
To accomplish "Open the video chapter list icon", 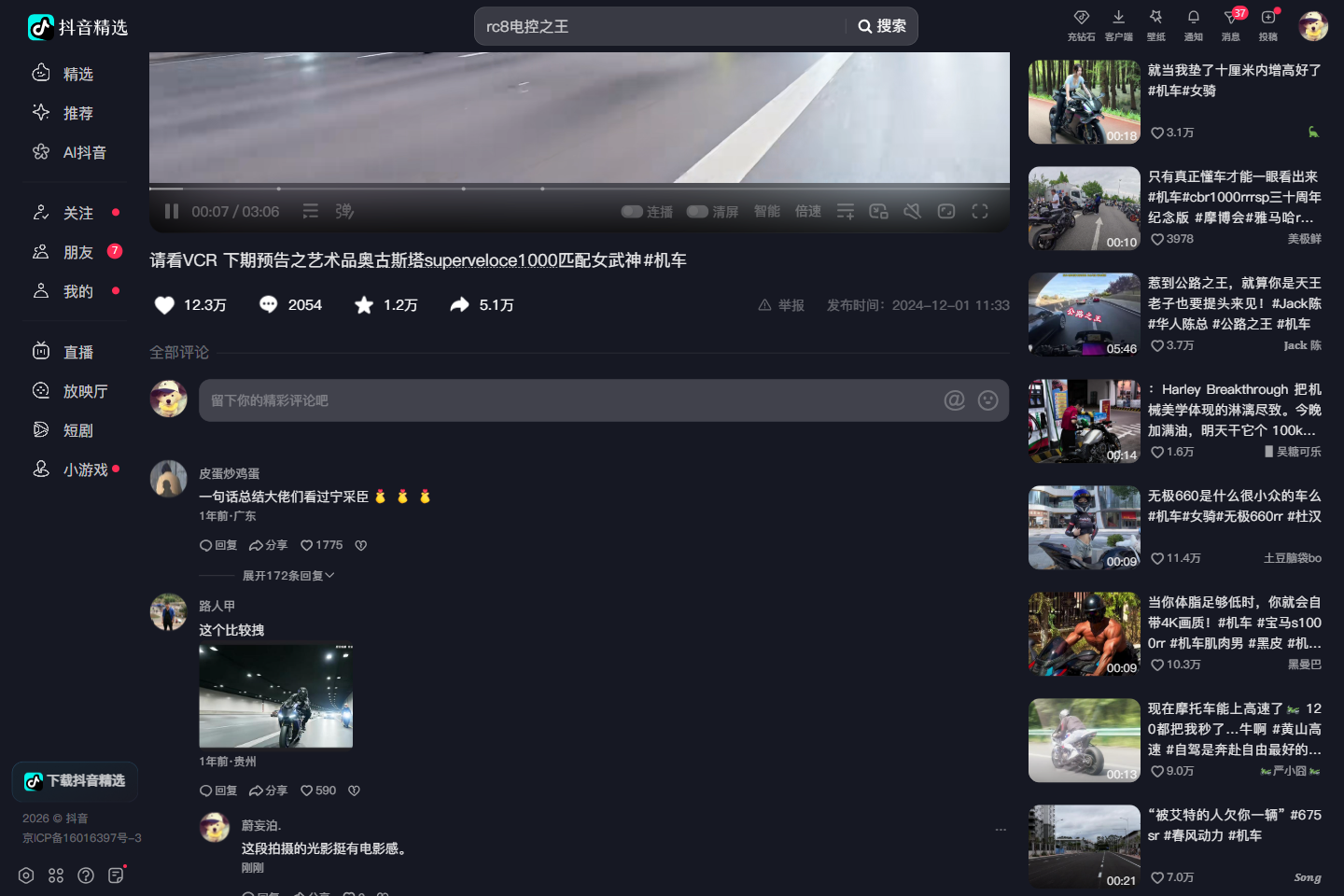I will click(x=311, y=212).
